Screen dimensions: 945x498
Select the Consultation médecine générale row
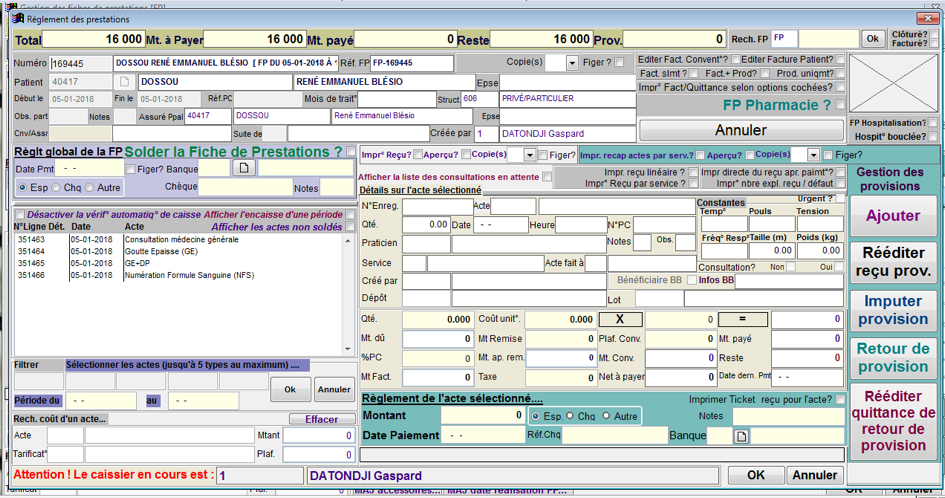tap(180, 240)
